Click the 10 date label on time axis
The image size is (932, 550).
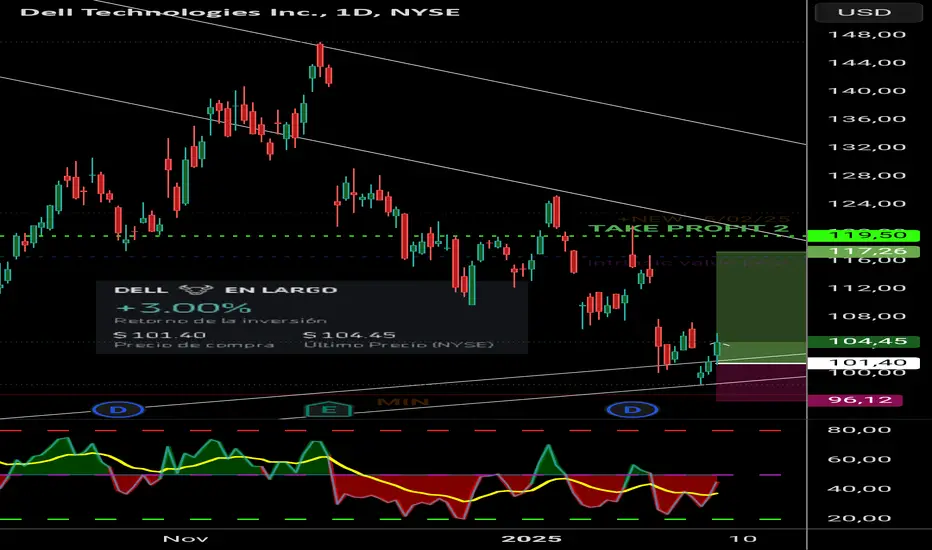pos(742,539)
